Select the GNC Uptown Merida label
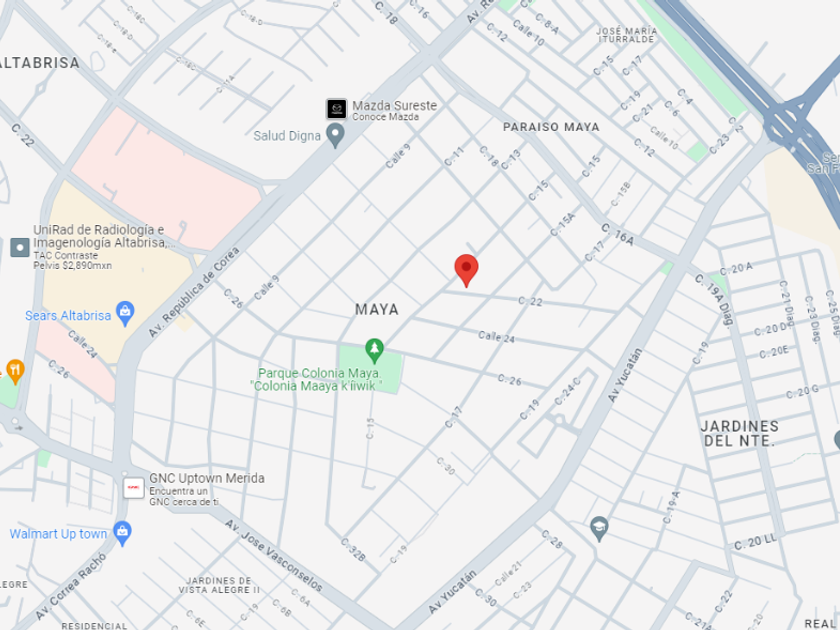 click(x=207, y=478)
